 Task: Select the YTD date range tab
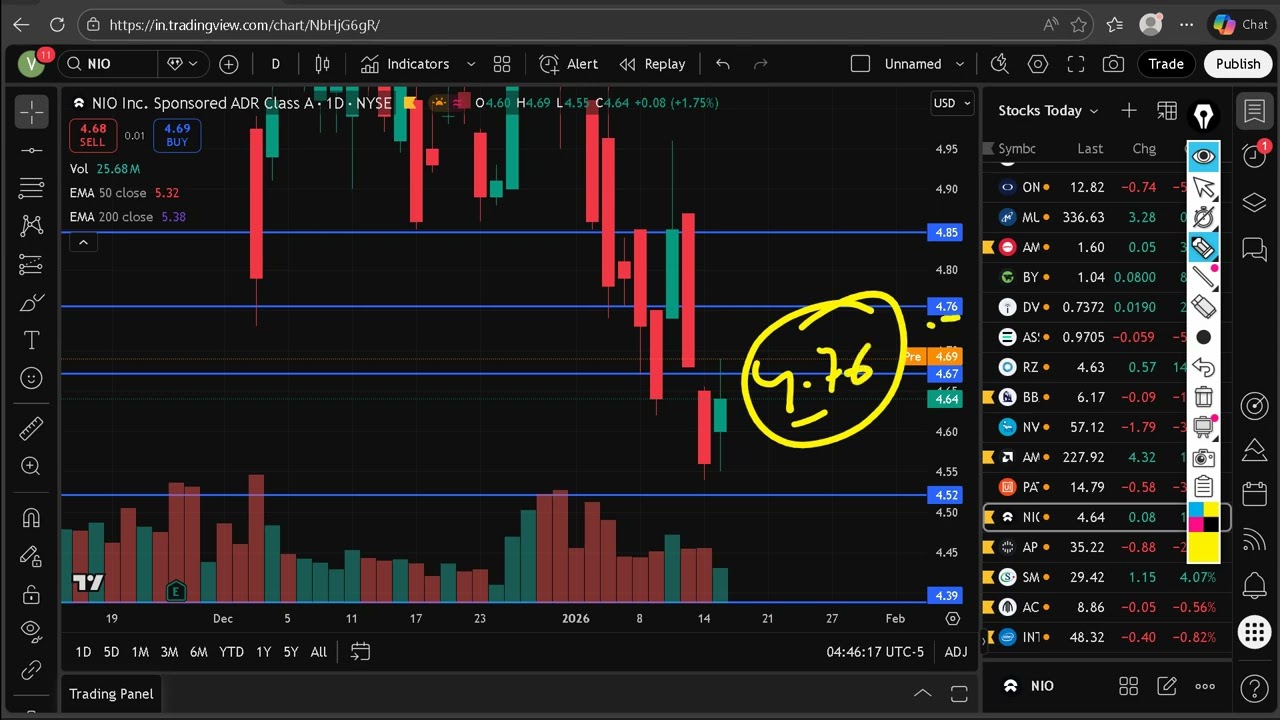click(x=231, y=652)
